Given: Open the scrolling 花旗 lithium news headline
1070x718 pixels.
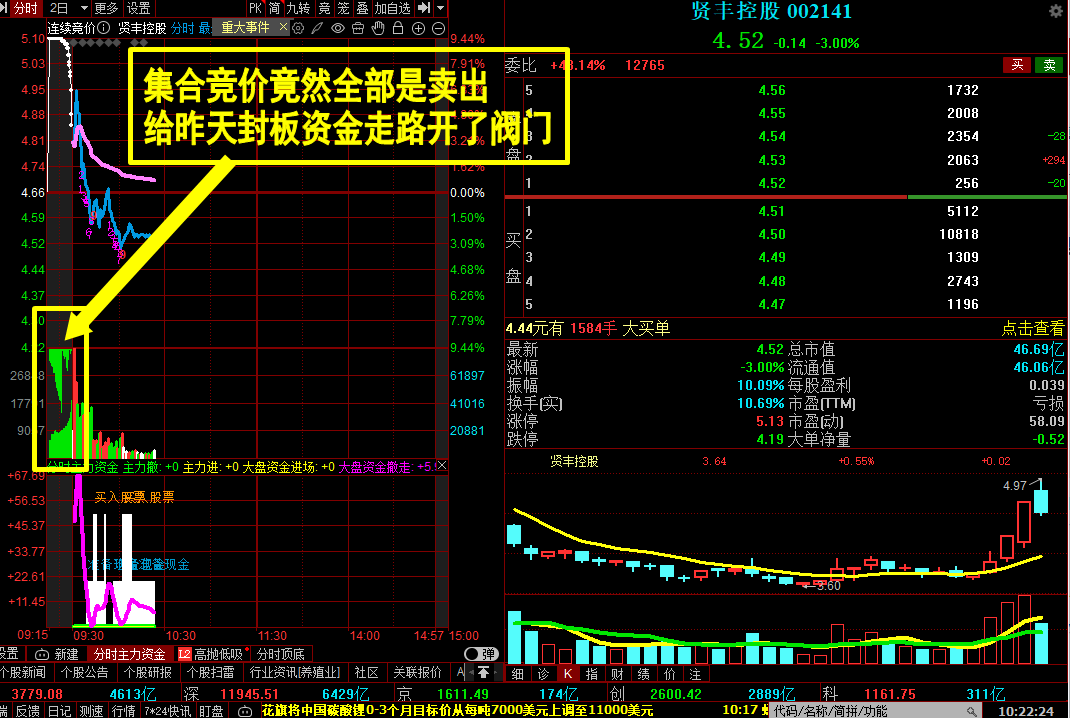Looking at the screenshot, I should (x=457, y=710).
